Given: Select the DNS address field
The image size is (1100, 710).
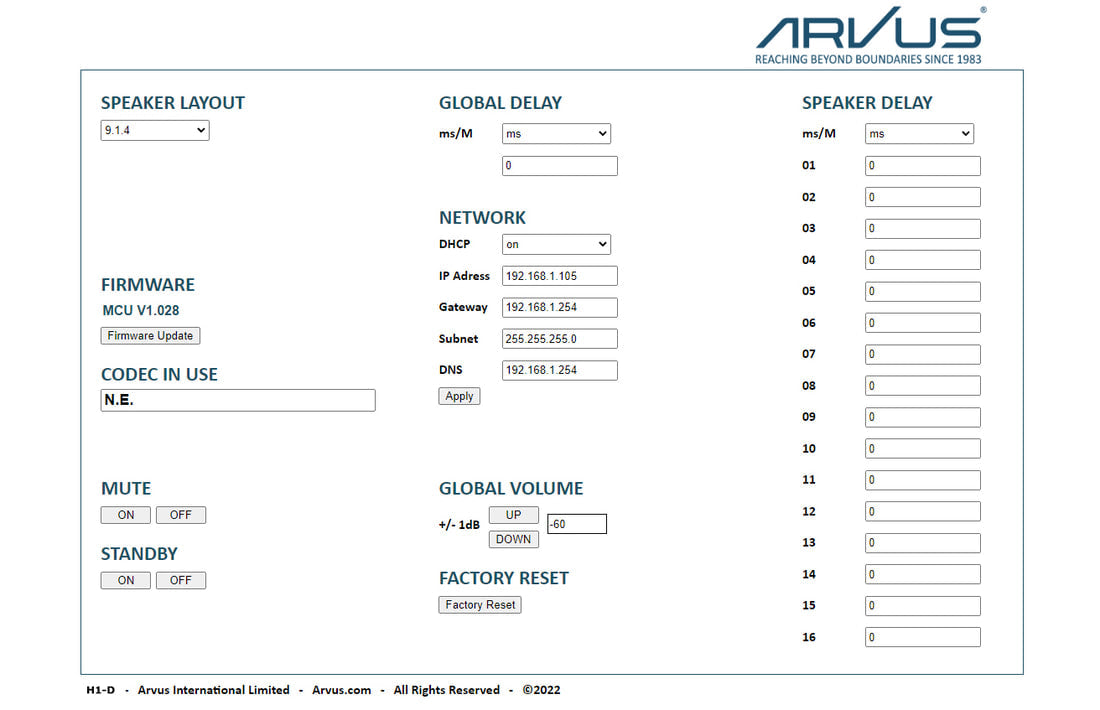Looking at the screenshot, I should tap(559, 370).
